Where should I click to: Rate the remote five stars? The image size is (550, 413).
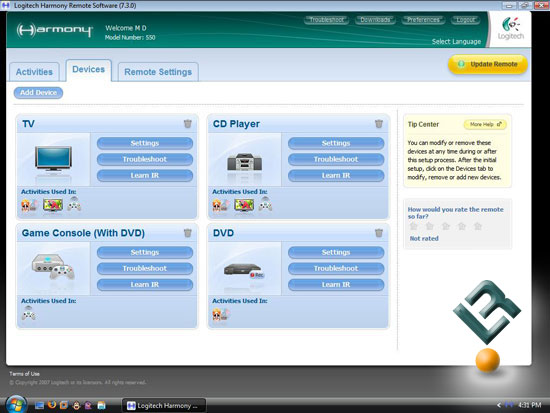(x=478, y=226)
